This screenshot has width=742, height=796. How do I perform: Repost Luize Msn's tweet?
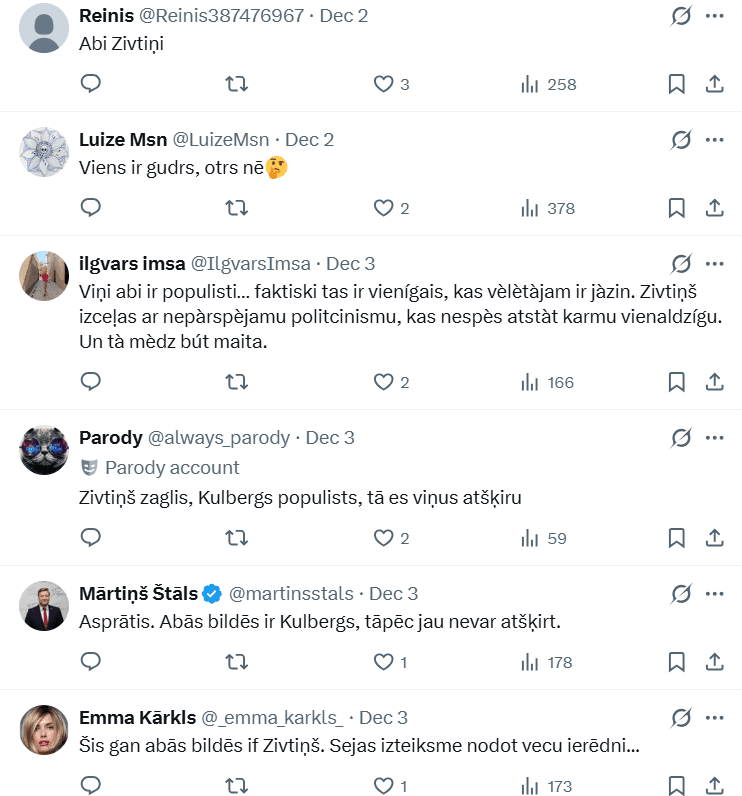pyautogui.click(x=237, y=208)
